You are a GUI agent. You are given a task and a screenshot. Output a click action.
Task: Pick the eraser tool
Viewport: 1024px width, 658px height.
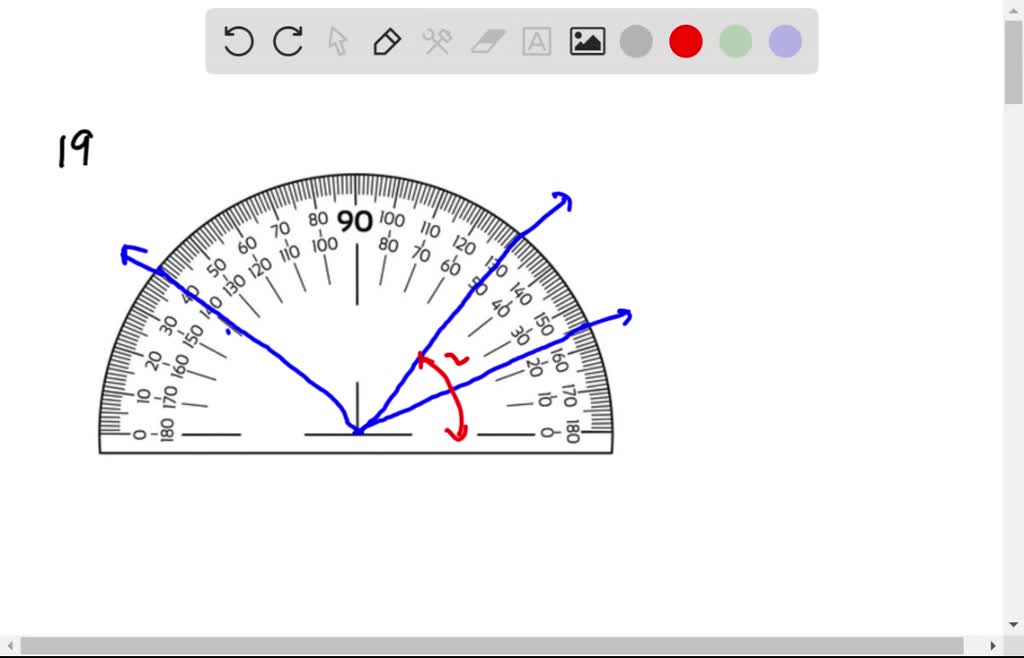coord(487,41)
